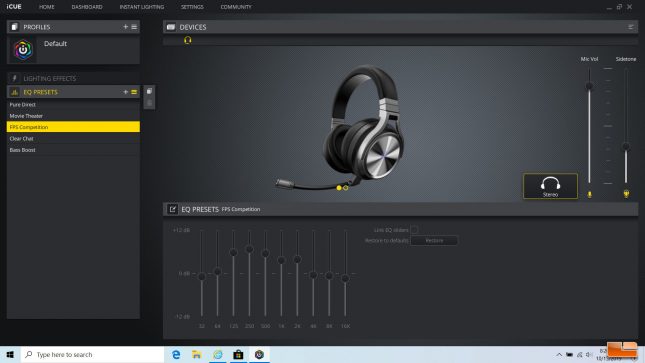Go to Instant Lighting tab
645x363 pixels.
[142, 7]
